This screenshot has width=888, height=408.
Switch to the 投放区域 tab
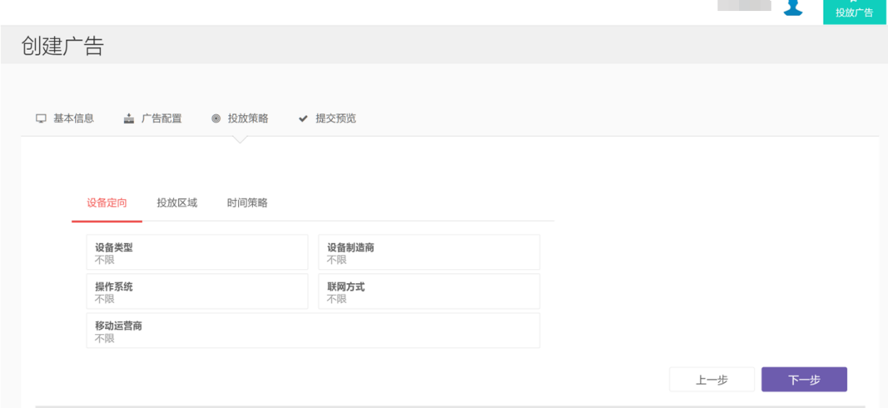pos(177,203)
